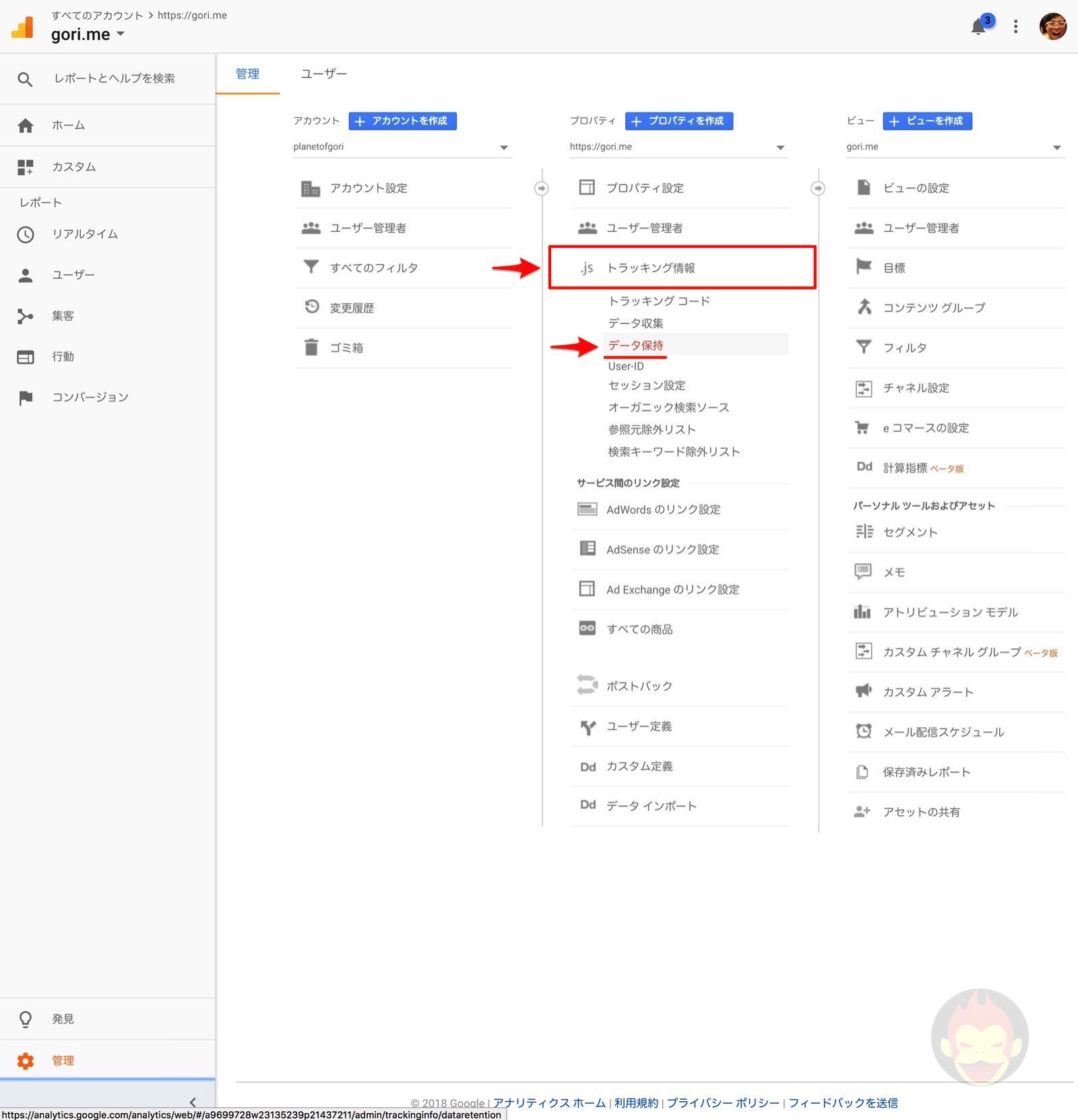Image resolution: width=1078 pixels, height=1120 pixels.
Task: Click the コンバージョン flag icon
Action: pos(26,398)
